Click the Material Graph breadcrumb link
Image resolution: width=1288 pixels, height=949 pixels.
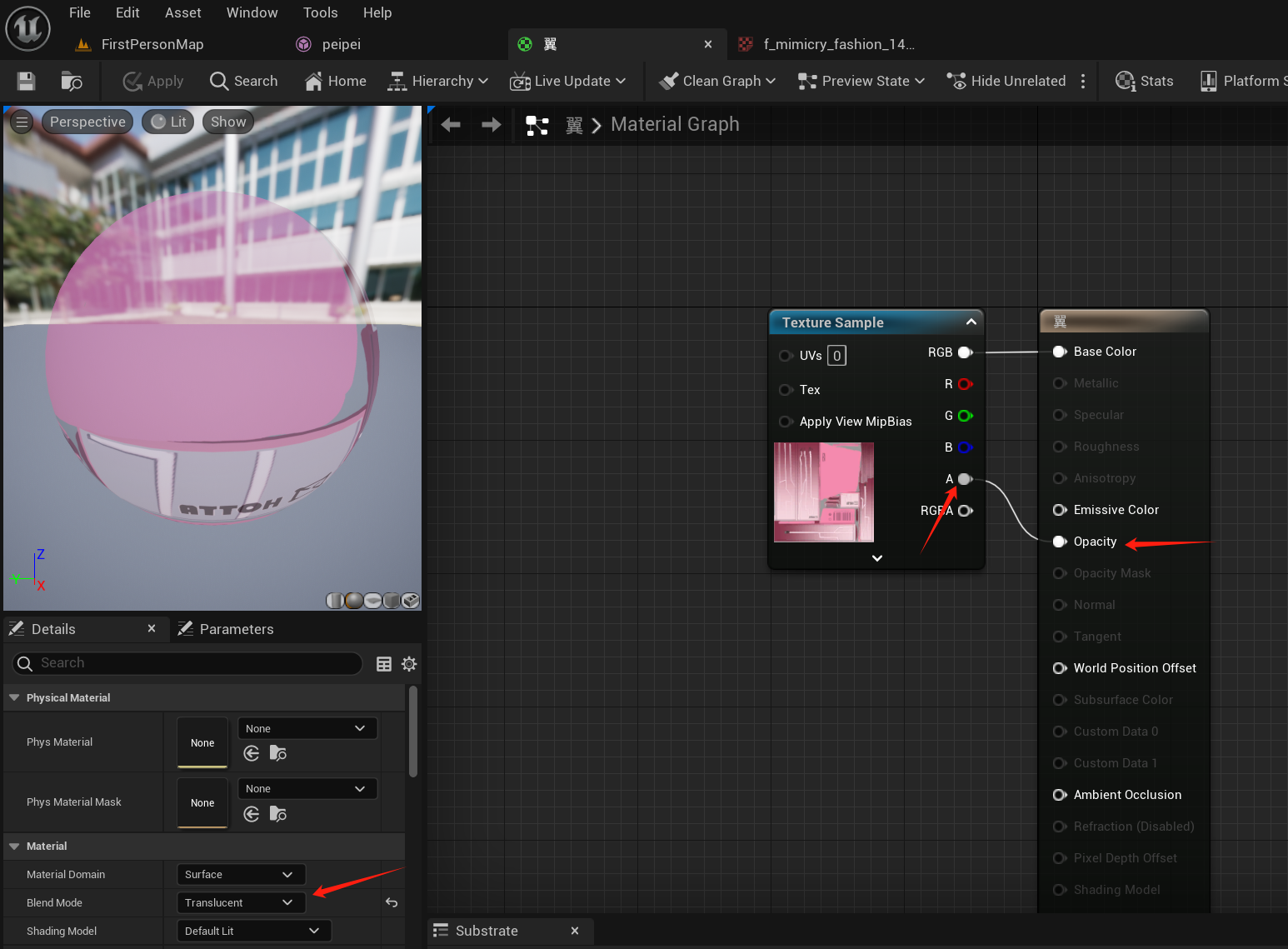tap(675, 124)
